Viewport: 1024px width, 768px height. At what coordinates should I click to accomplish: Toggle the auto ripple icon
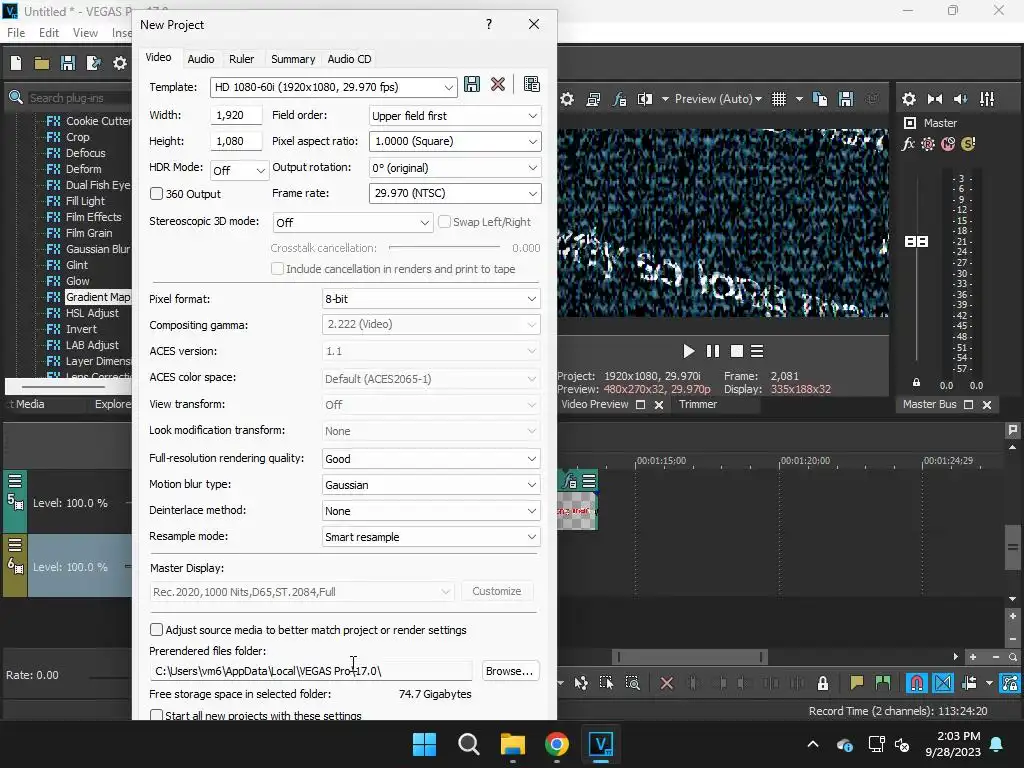969,684
